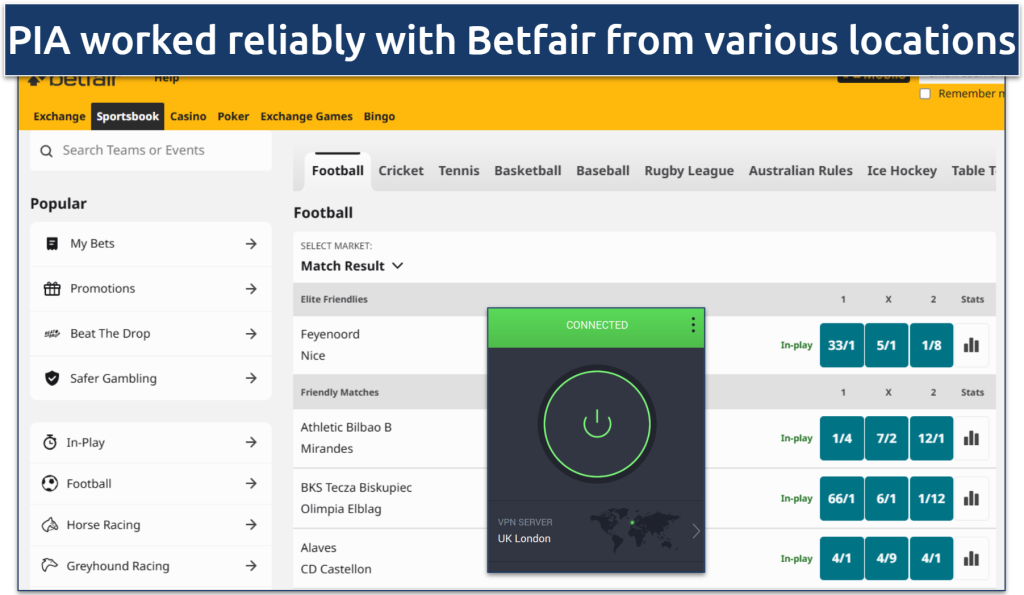Screen dimensions: 1024x595
Task: Bet on Athletic Bilbao B at 1/4
Action: pyautogui.click(x=841, y=438)
